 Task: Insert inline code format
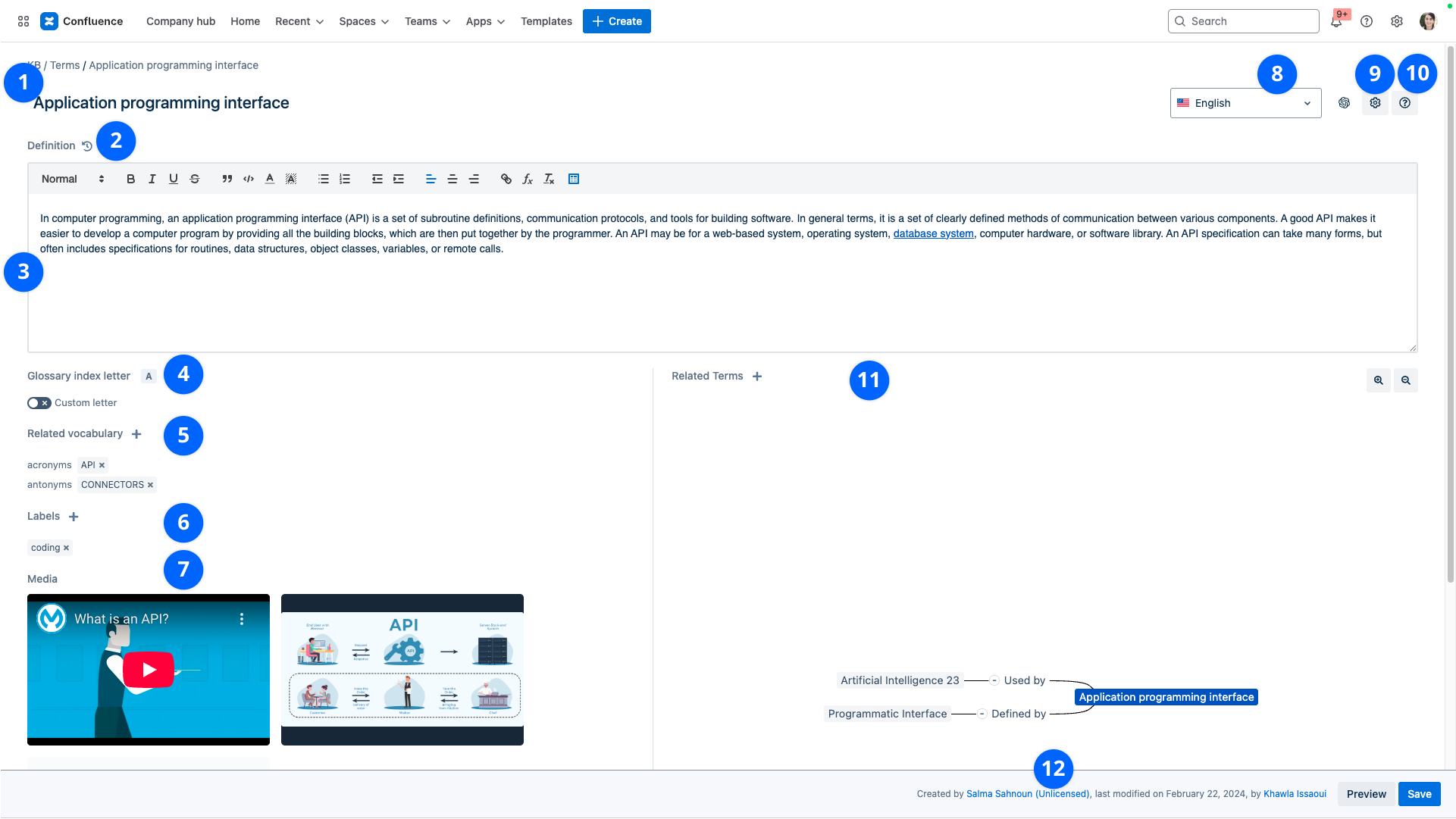248,180
